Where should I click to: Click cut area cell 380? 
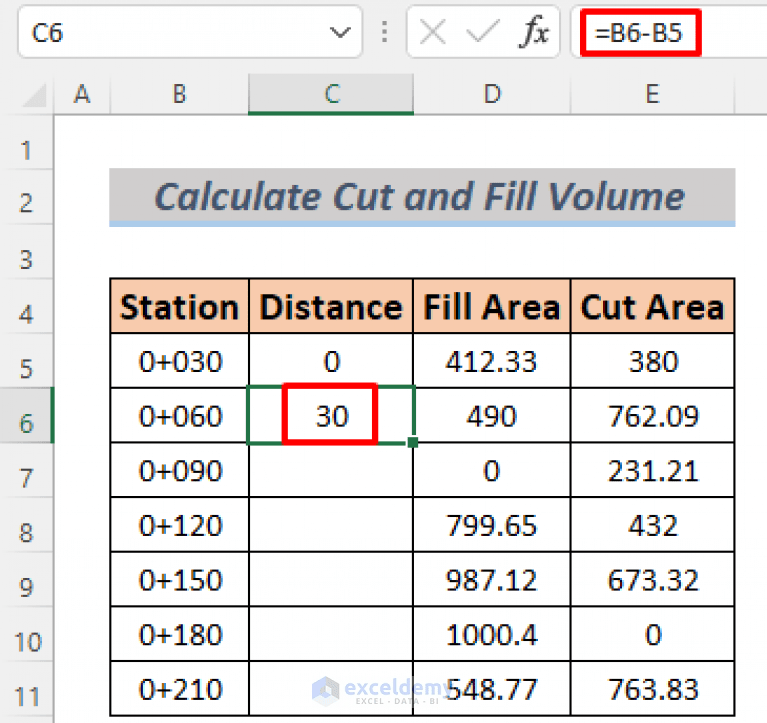pyautogui.click(x=653, y=362)
